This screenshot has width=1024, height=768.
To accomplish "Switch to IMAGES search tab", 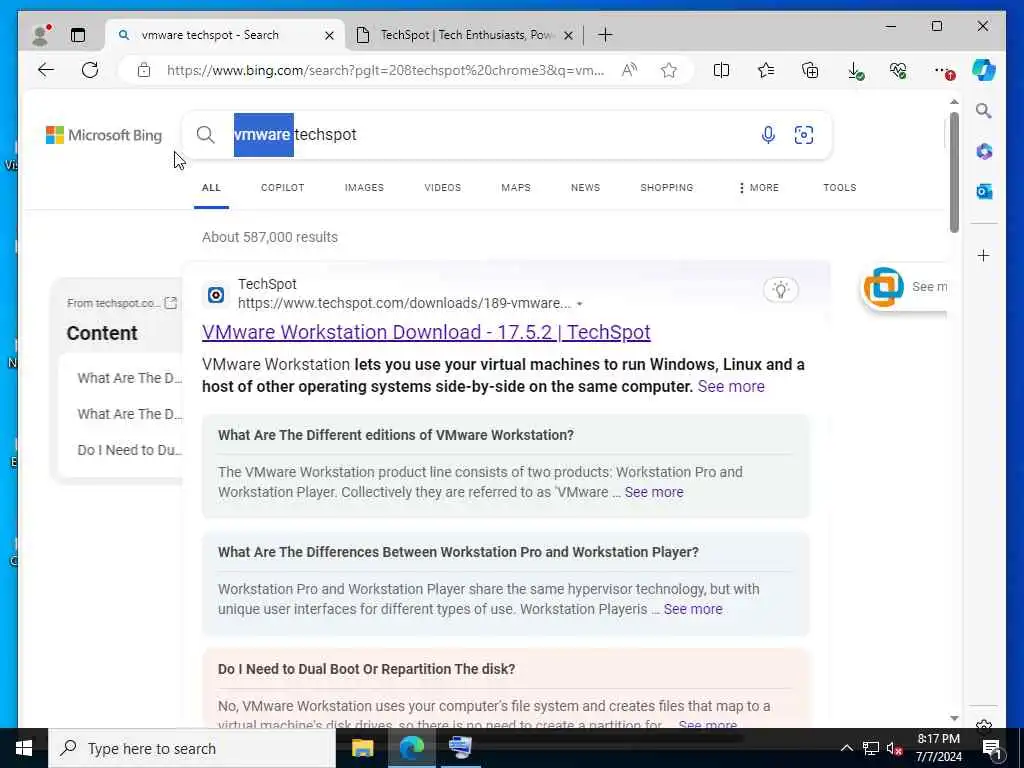I will click(364, 187).
